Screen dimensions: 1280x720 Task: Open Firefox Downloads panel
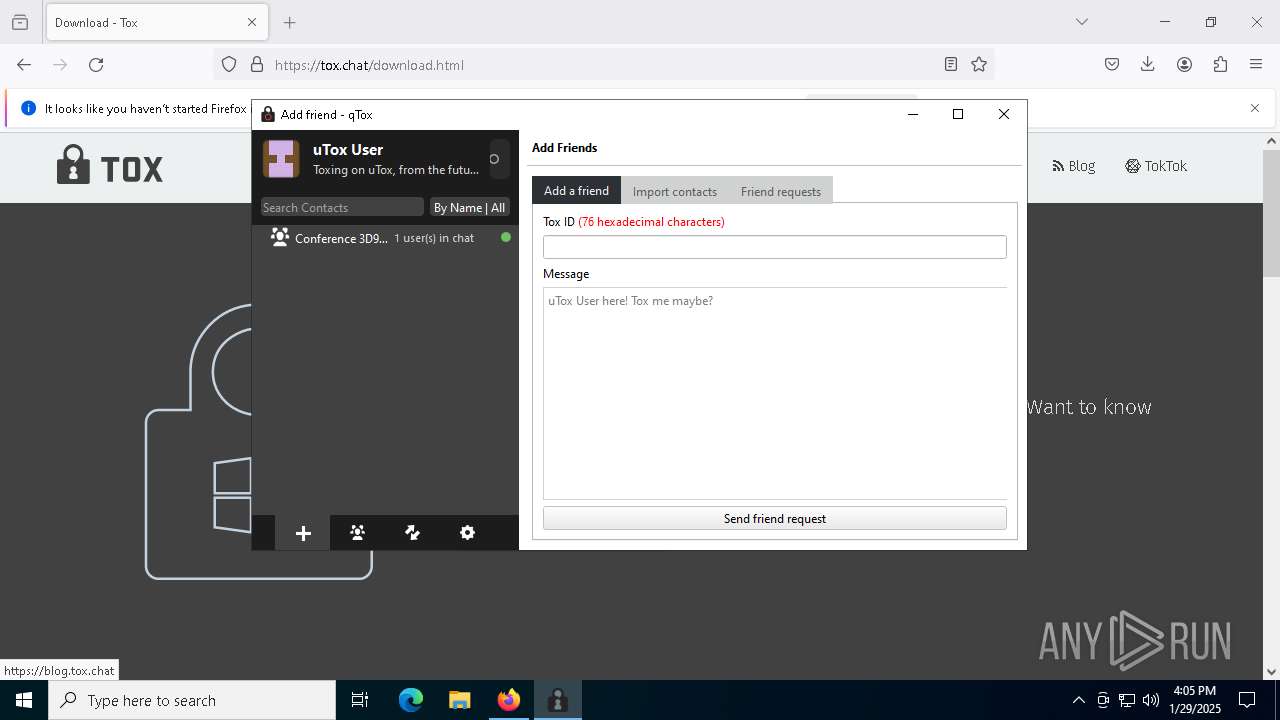click(1148, 64)
